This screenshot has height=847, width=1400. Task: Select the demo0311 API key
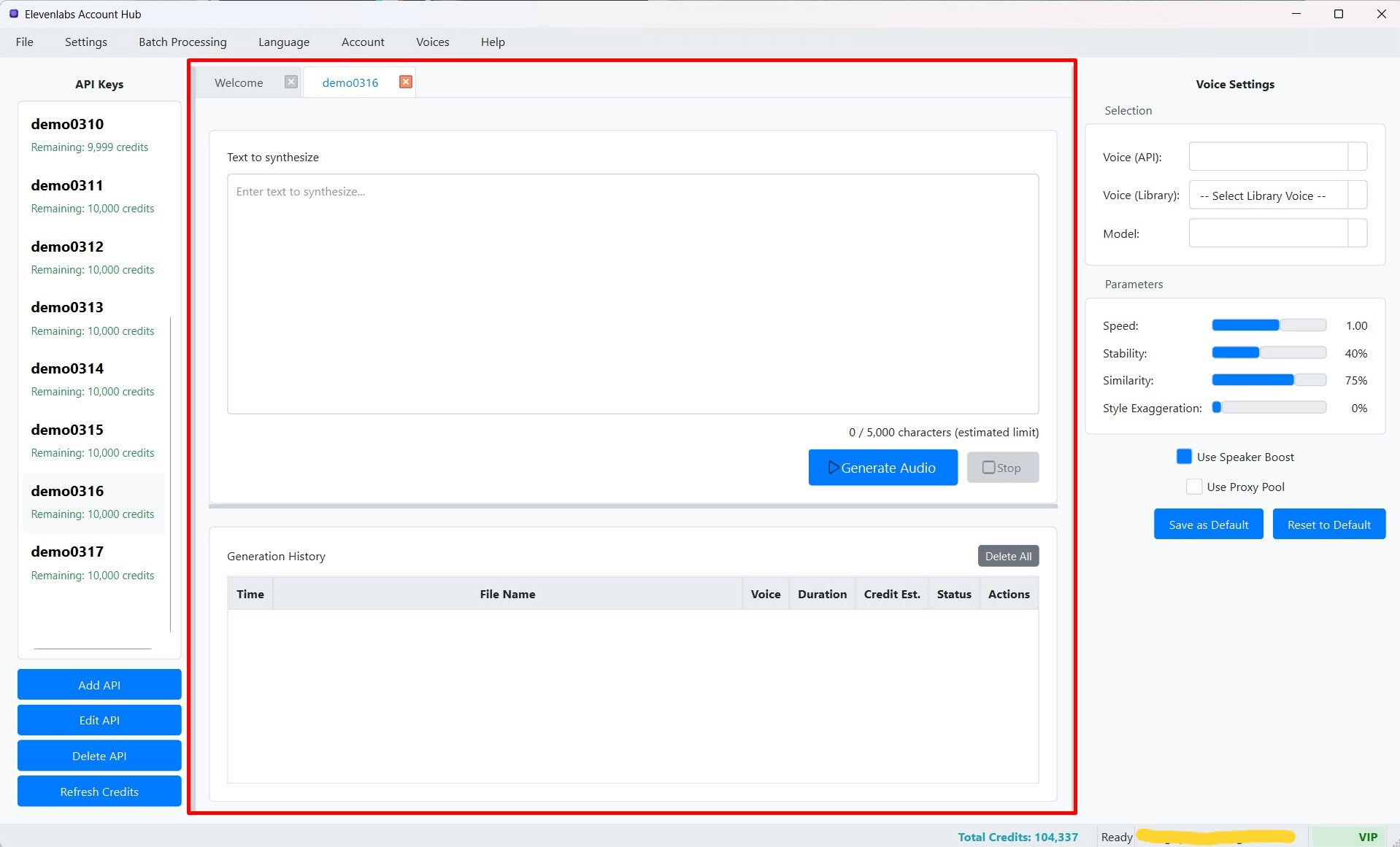[93, 196]
